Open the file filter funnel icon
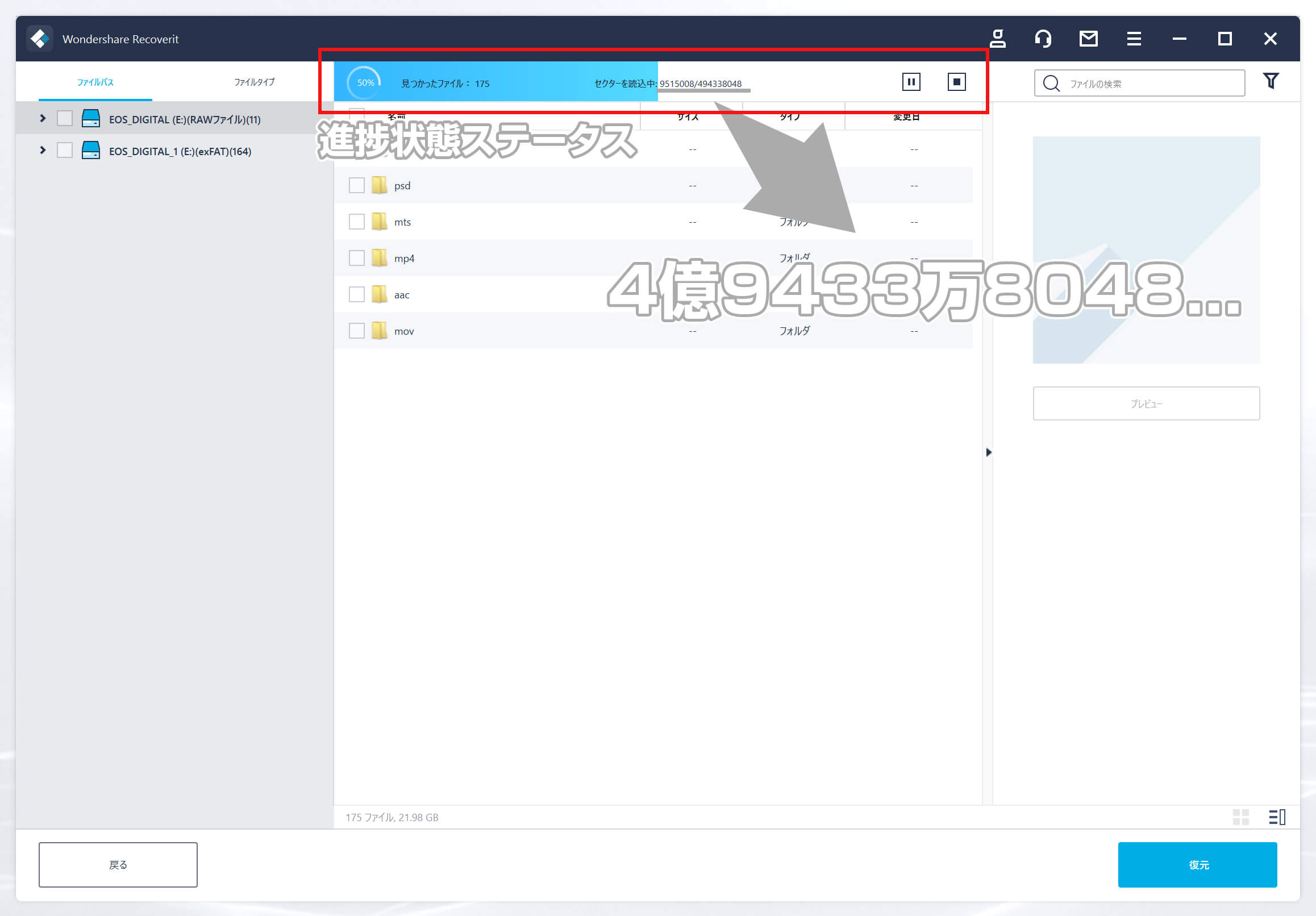This screenshot has width=1316, height=916. [1271, 81]
